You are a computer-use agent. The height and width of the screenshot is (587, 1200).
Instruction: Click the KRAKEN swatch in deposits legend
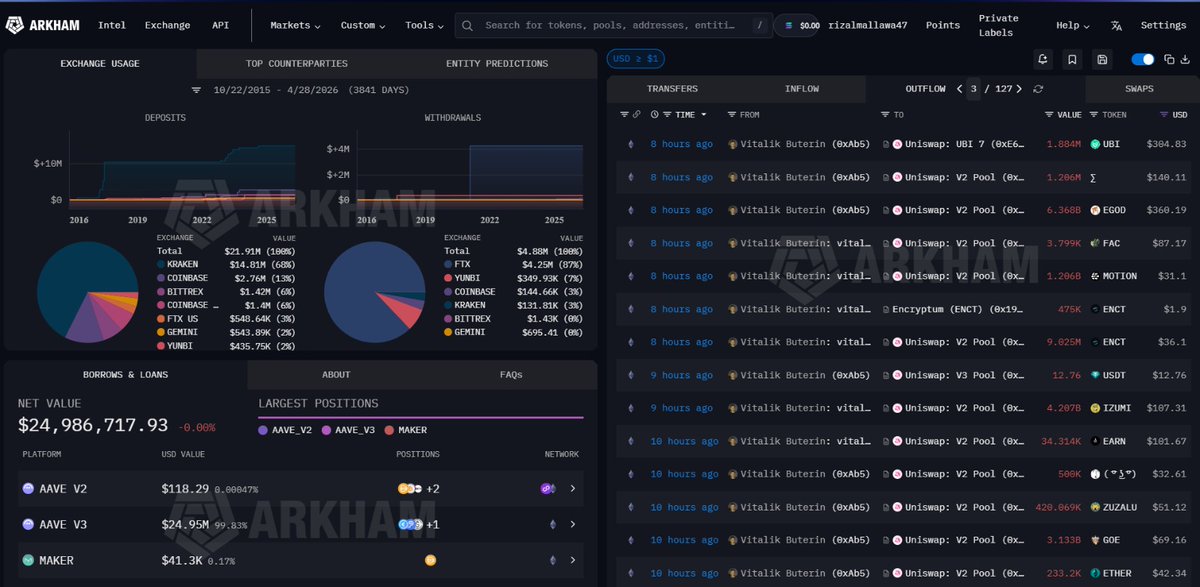coord(160,264)
